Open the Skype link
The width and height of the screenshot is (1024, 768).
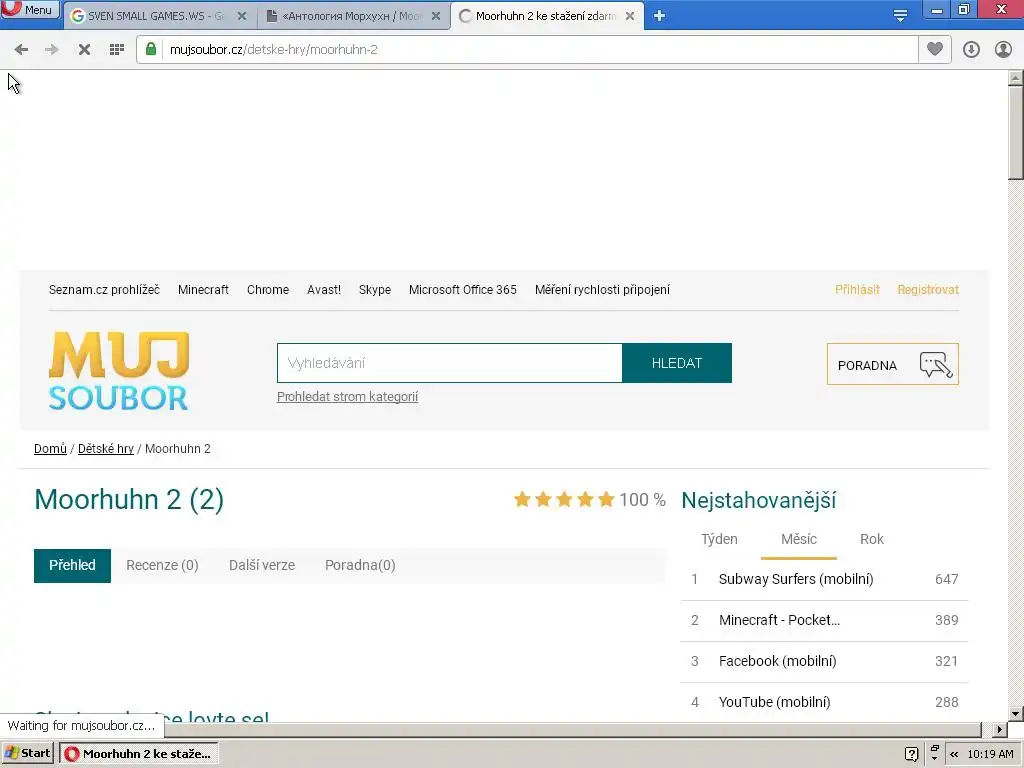click(x=375, y=290)
